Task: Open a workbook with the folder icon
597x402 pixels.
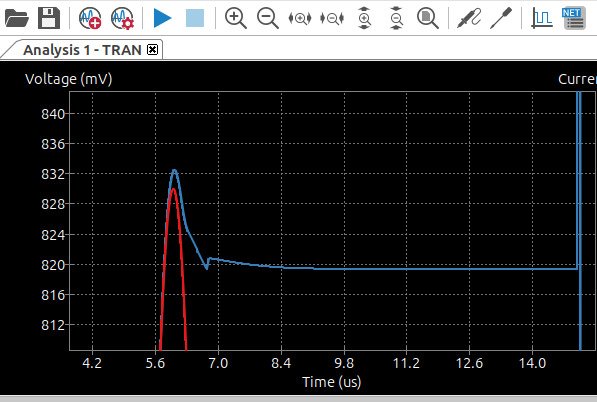Action: (x=17, y=18)
